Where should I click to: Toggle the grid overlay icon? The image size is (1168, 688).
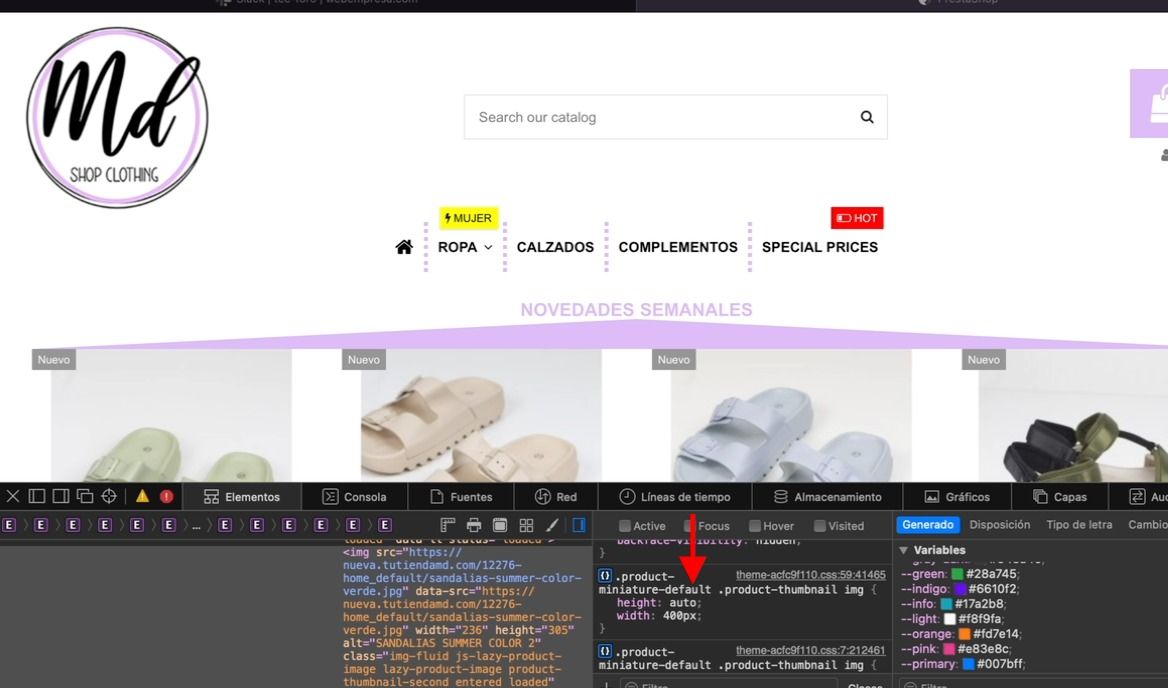[526, 525]
